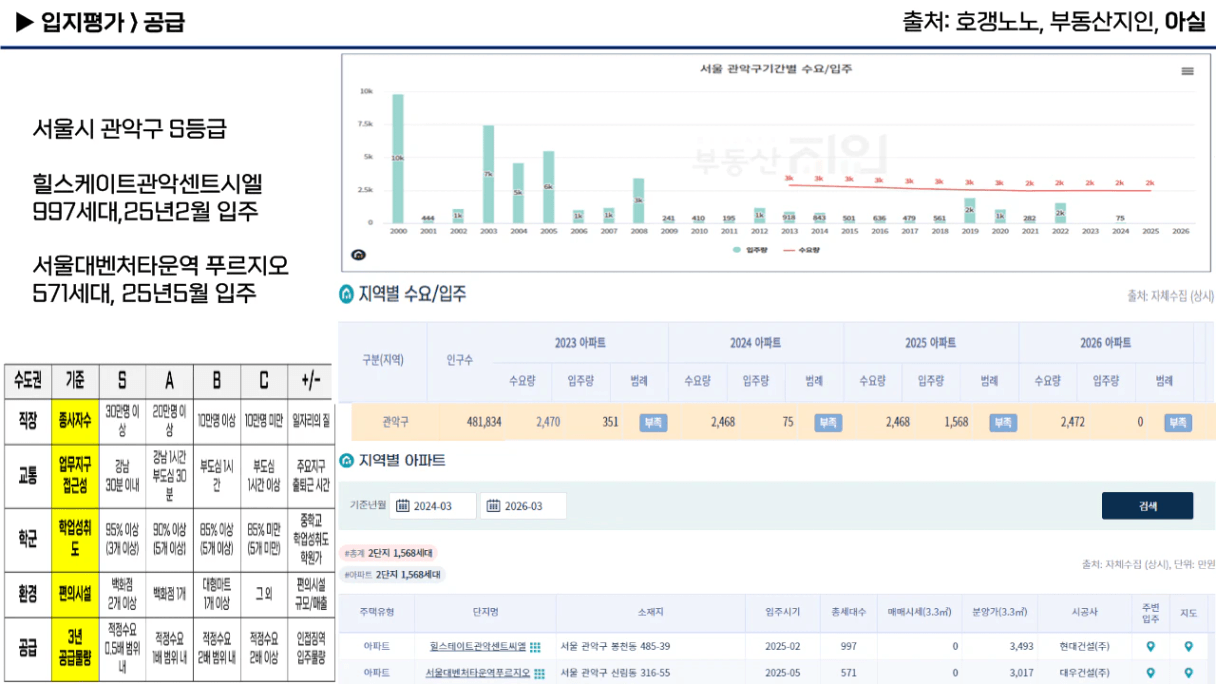The height and width of the screenshot is (684, 1216).
Task: Click the year 2003 bar in the chart
Action: pyautogui.click(x=488, y=174)
